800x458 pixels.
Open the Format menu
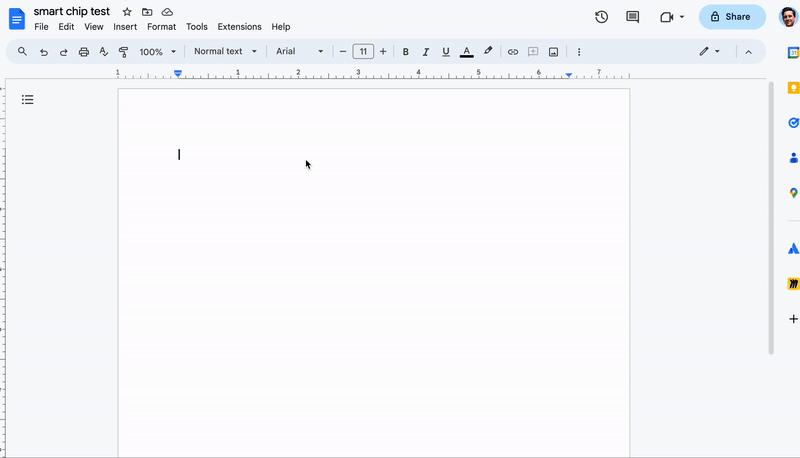(x=161, y=27)
